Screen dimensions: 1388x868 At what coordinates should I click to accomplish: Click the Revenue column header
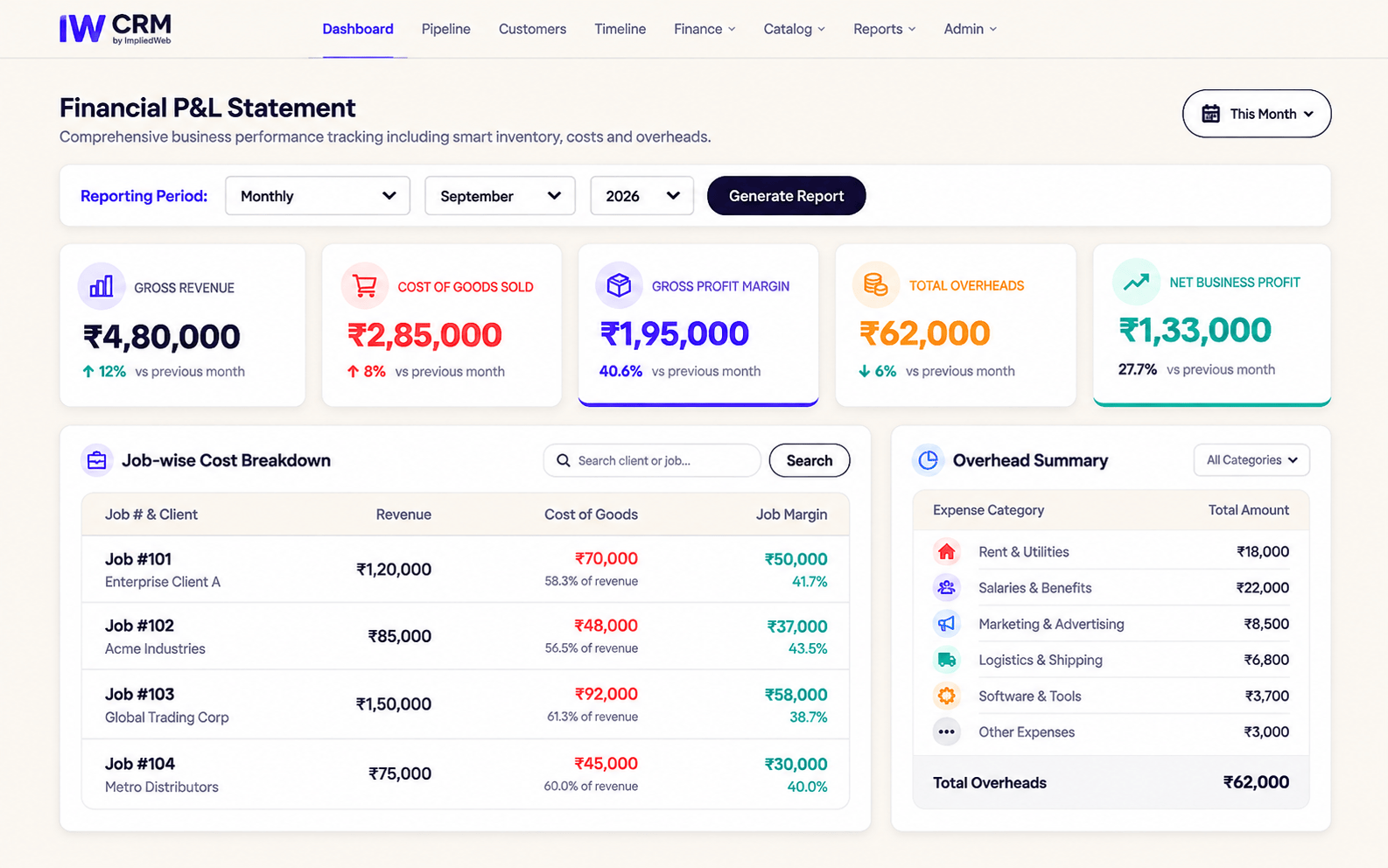click(403, 514)
